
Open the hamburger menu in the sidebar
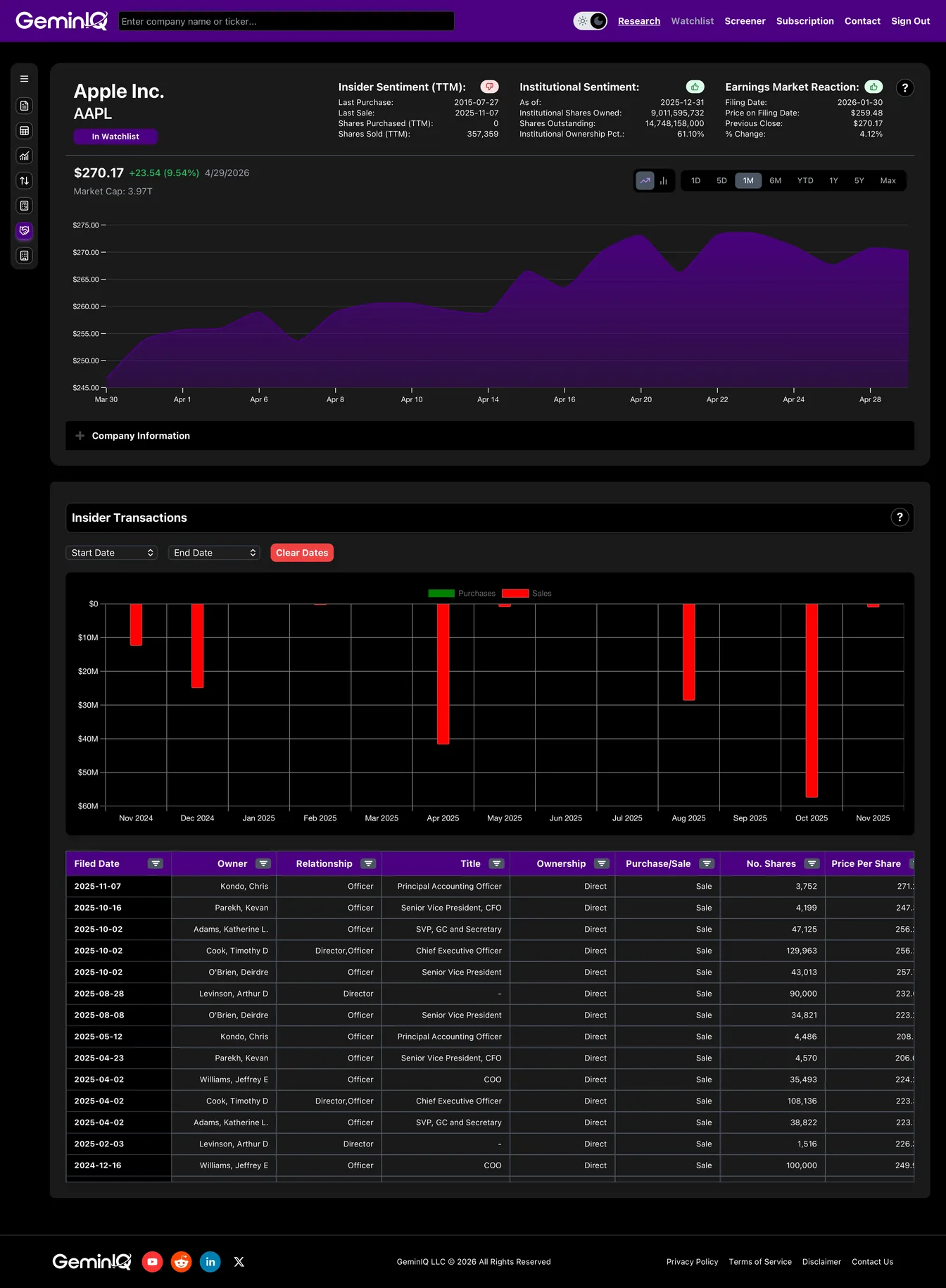pos(24,79)
